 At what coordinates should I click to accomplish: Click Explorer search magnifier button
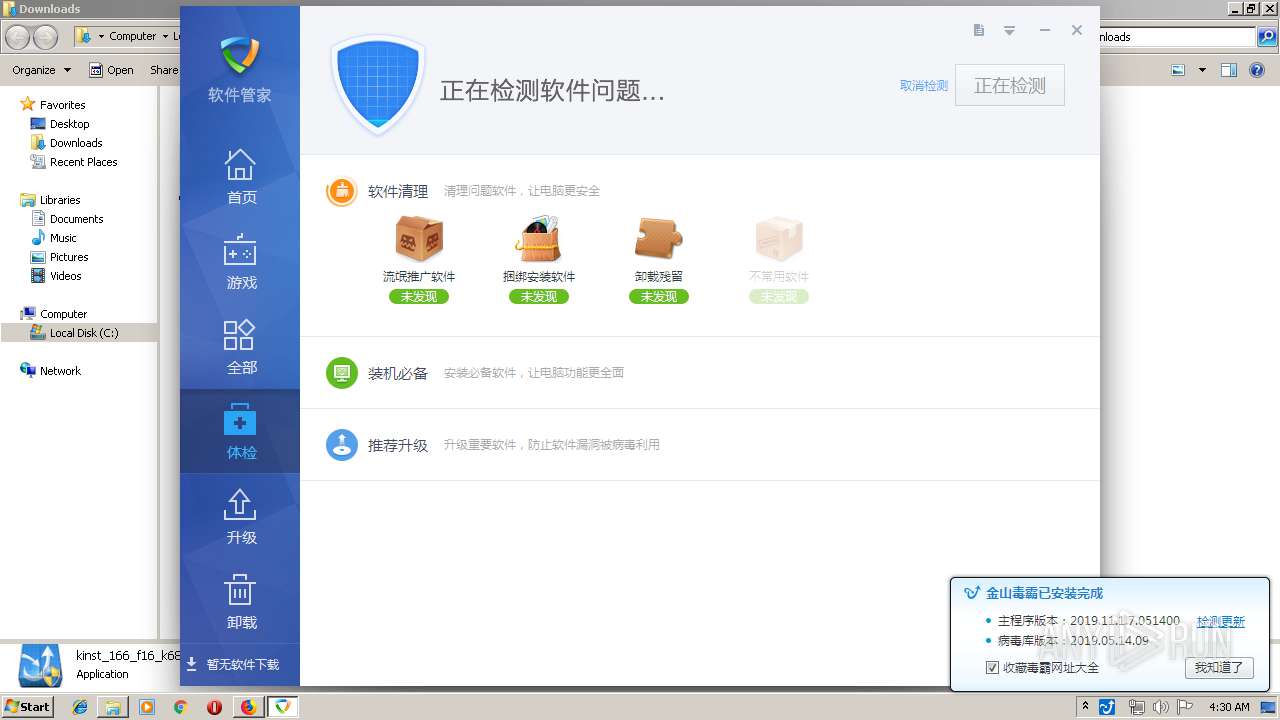tap(1267, 37)
